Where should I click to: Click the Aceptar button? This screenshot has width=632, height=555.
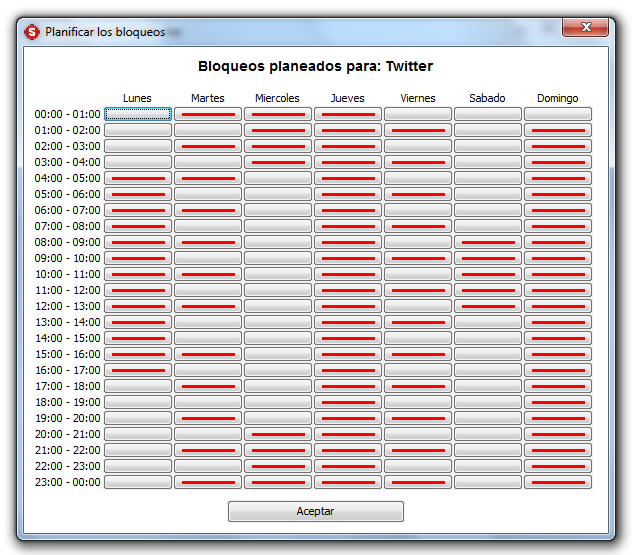(x=316, y=511)
